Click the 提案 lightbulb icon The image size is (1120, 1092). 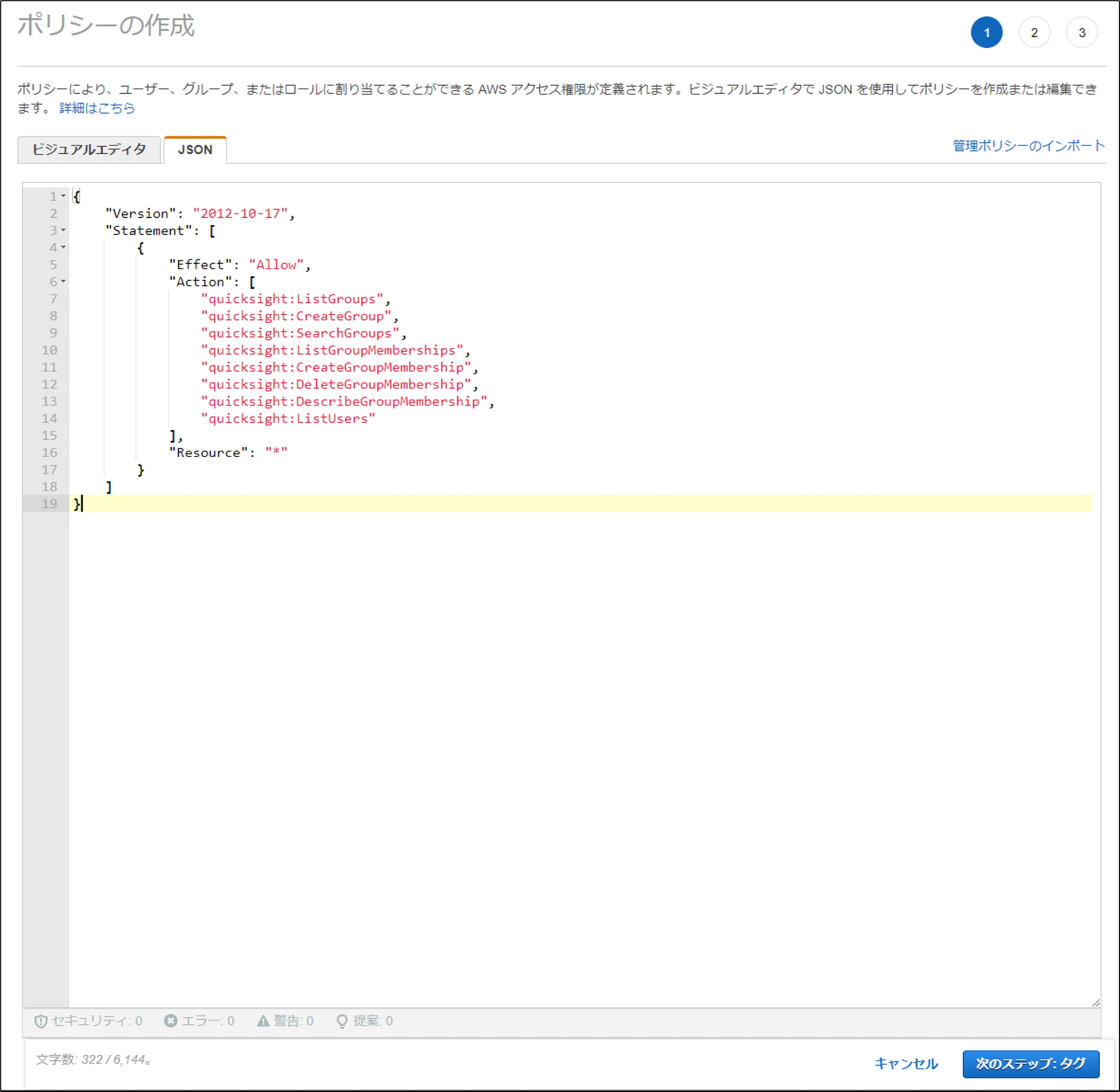tap(342, 1021)
